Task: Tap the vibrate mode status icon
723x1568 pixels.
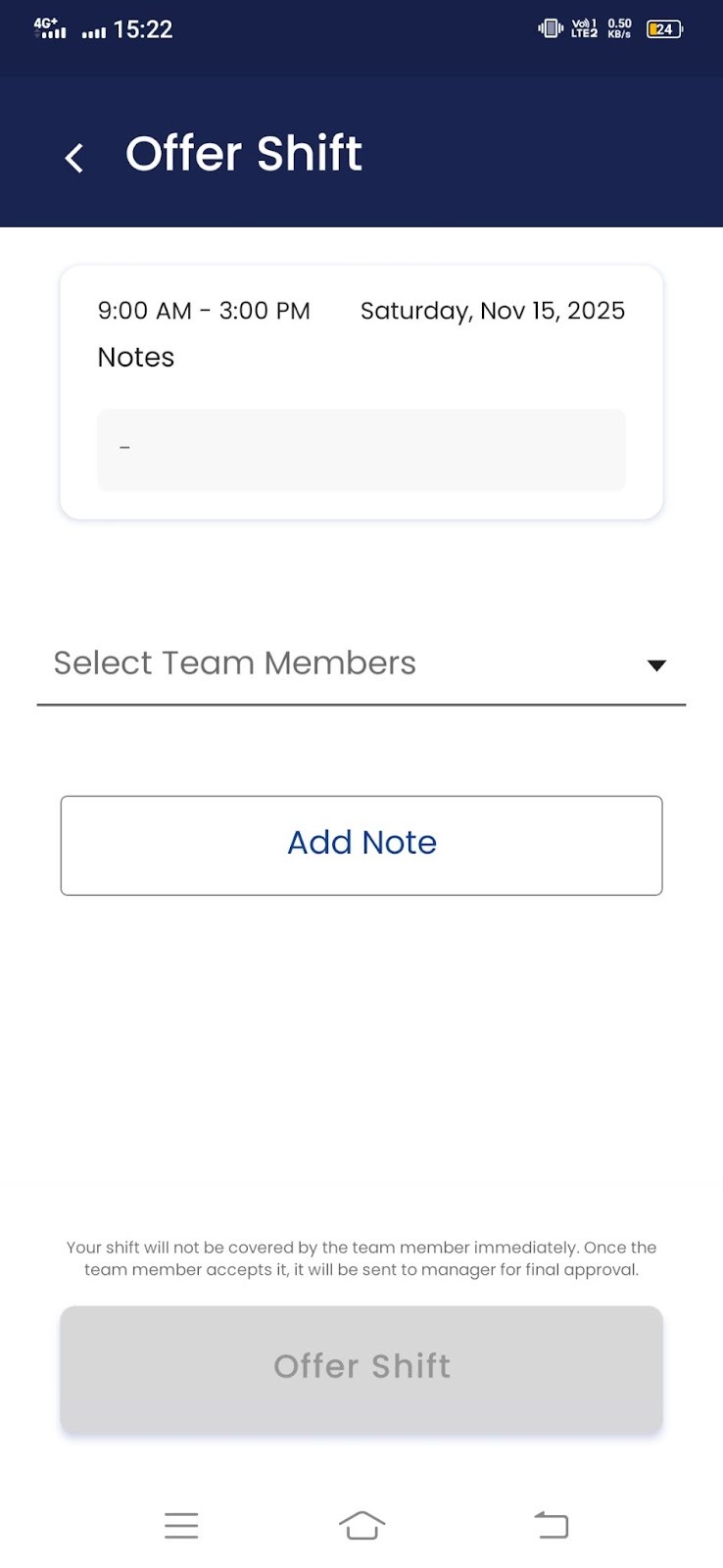Action: click(551, 29)
